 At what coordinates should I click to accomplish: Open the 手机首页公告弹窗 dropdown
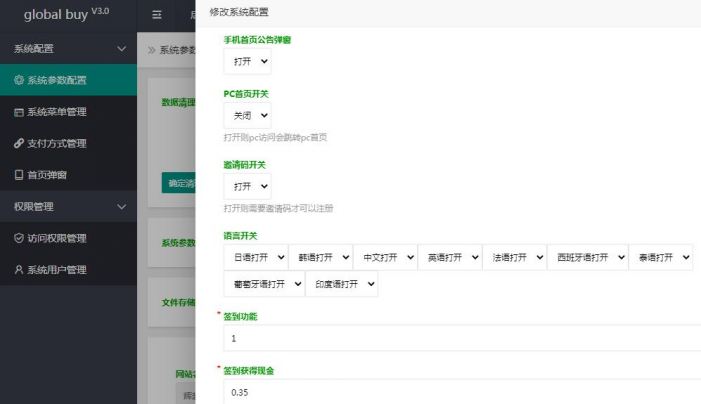pyautogui.click(x=247, y=62)
